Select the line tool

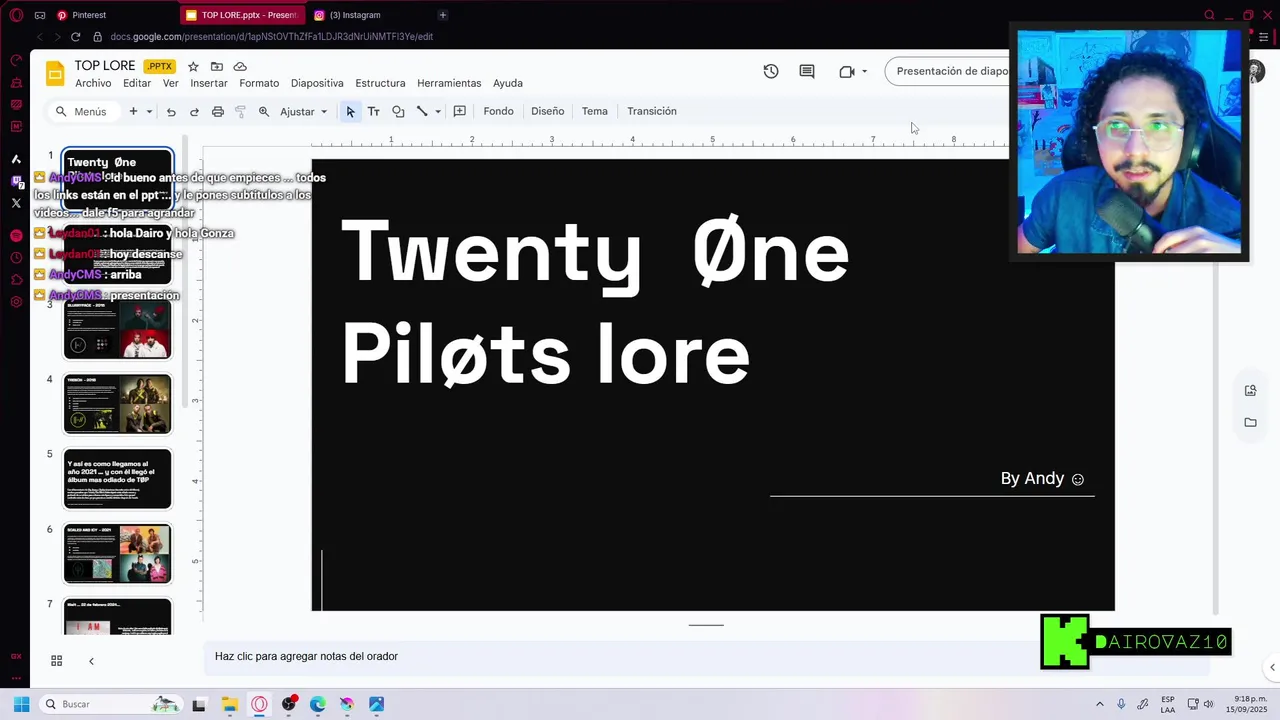[x=422, y=112]
